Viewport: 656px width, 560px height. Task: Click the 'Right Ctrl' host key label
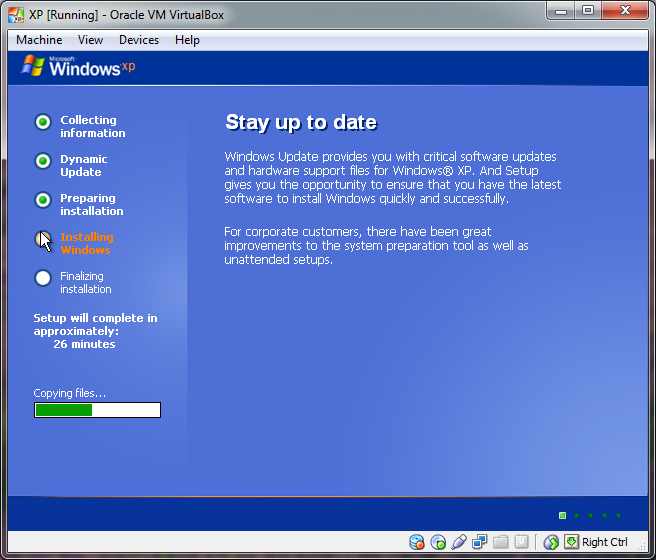pos(605,542)
